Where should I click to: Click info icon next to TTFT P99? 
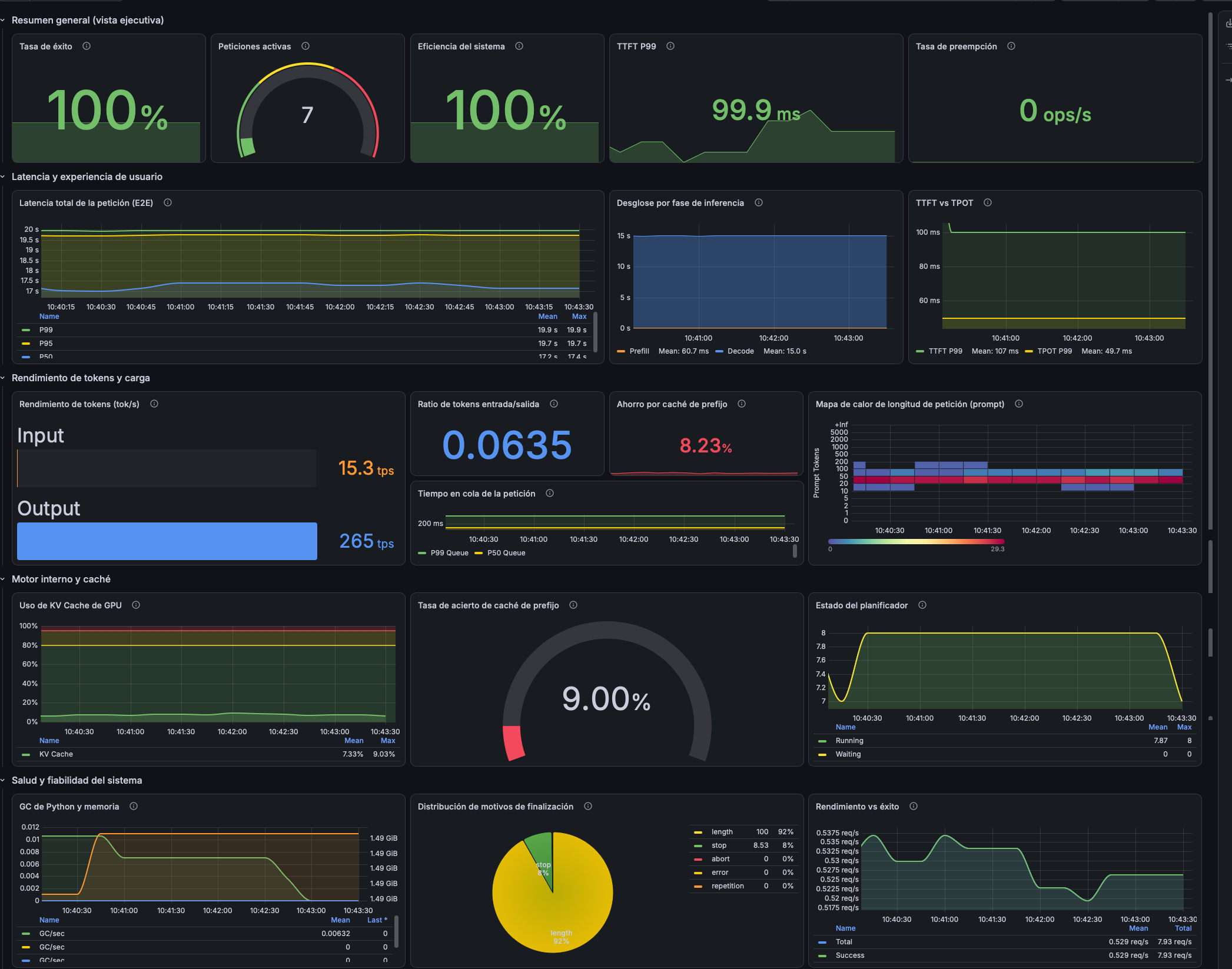click(x=670, y=46)
